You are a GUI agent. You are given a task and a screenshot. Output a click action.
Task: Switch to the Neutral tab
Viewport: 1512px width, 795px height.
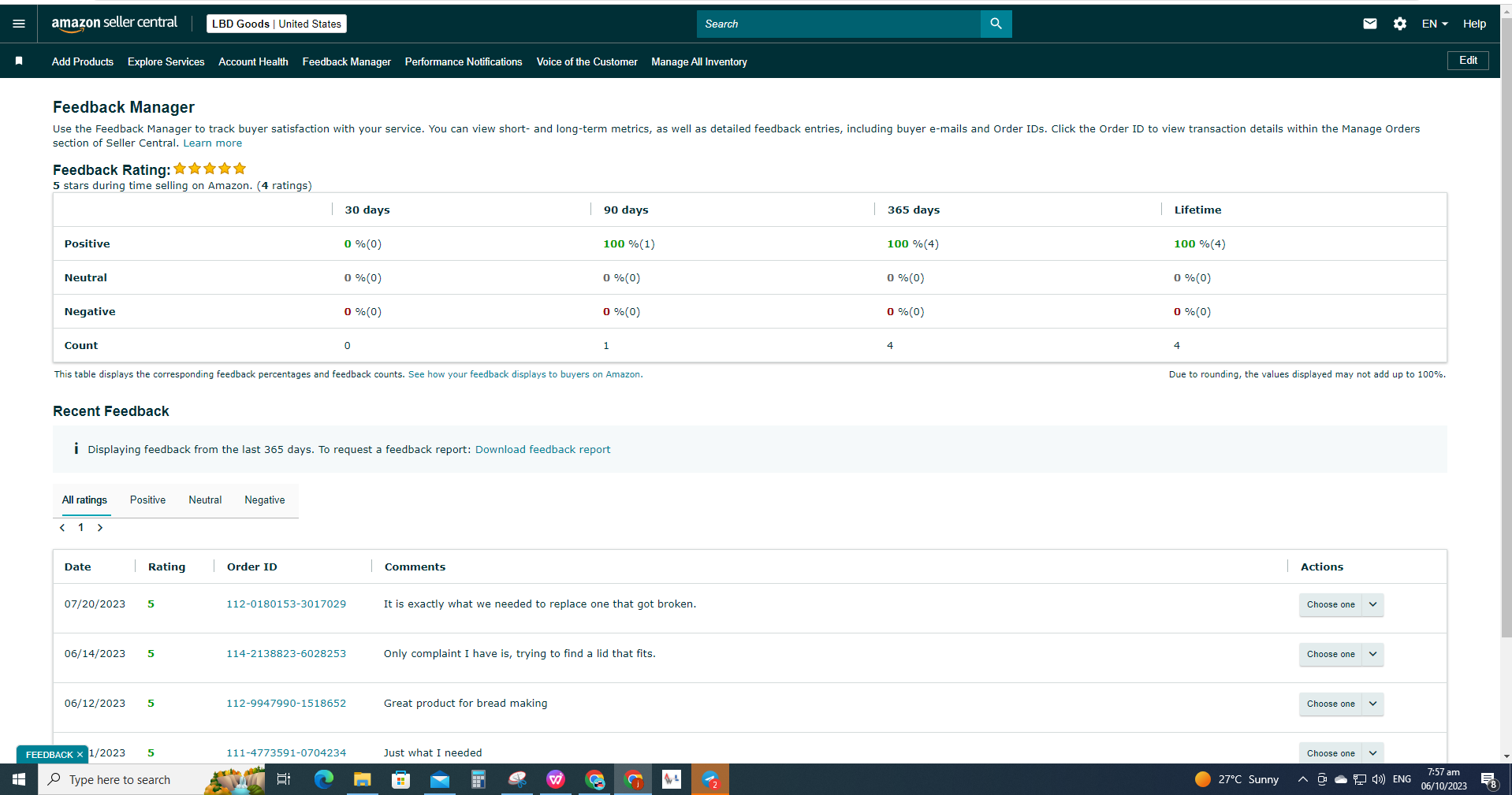click(205, 500)
